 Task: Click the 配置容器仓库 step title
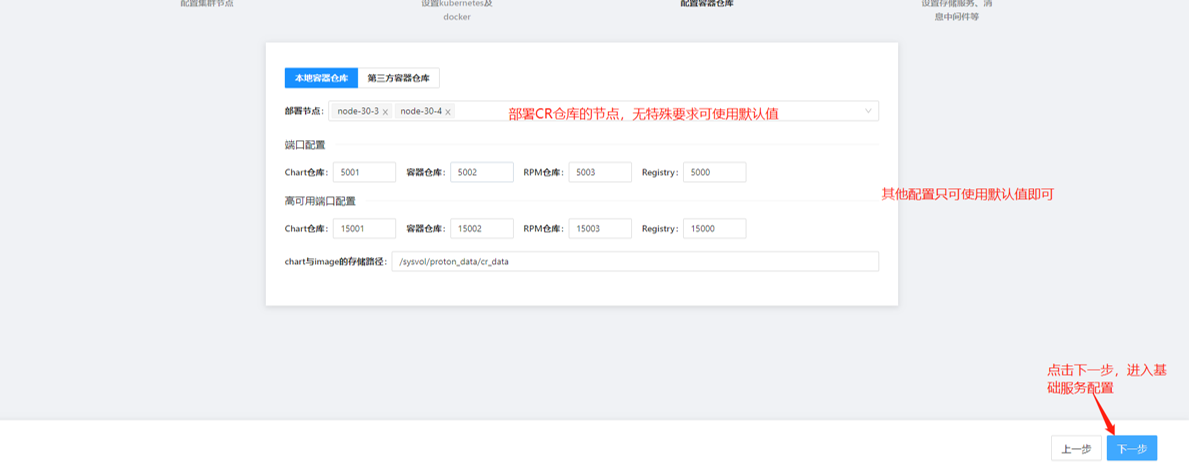707,4
